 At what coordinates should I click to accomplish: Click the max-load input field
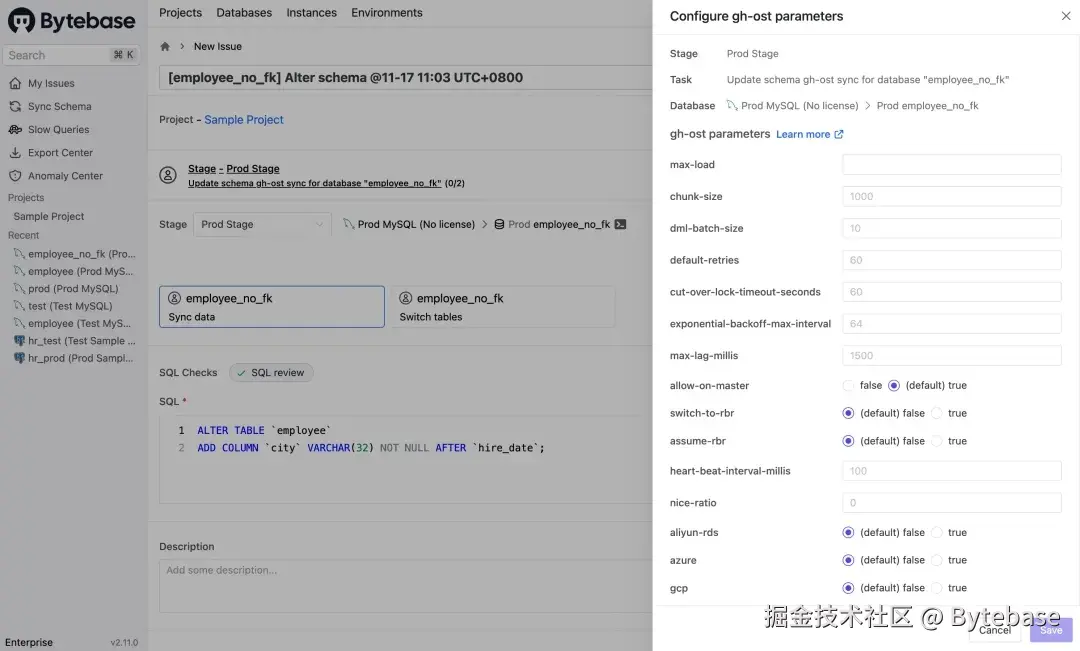(x=951, y=165)
